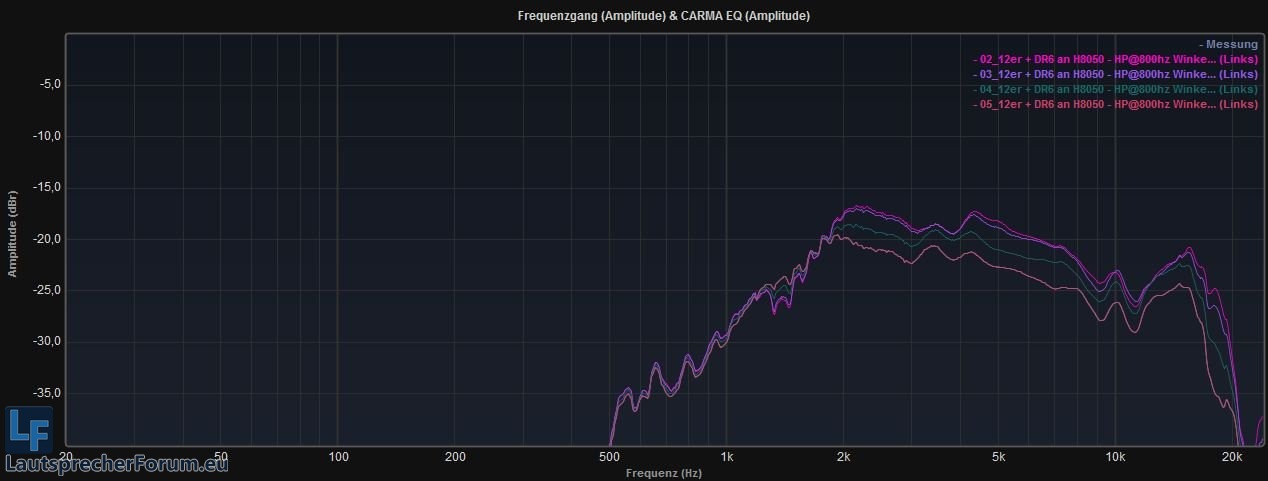
Task: Click the 2k frequency tick label
Action: [844, 457]
